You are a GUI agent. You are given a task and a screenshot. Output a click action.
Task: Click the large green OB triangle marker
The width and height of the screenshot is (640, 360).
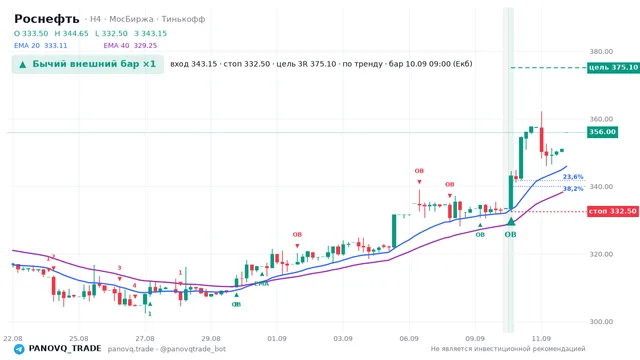(x=511, y=222)
